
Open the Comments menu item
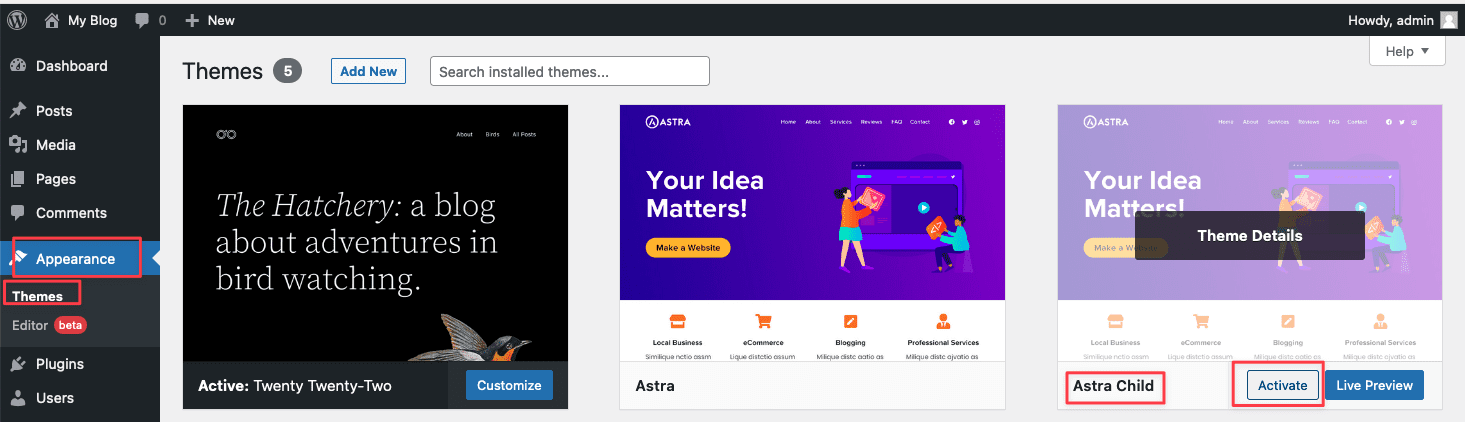click(x=71, y=213)
